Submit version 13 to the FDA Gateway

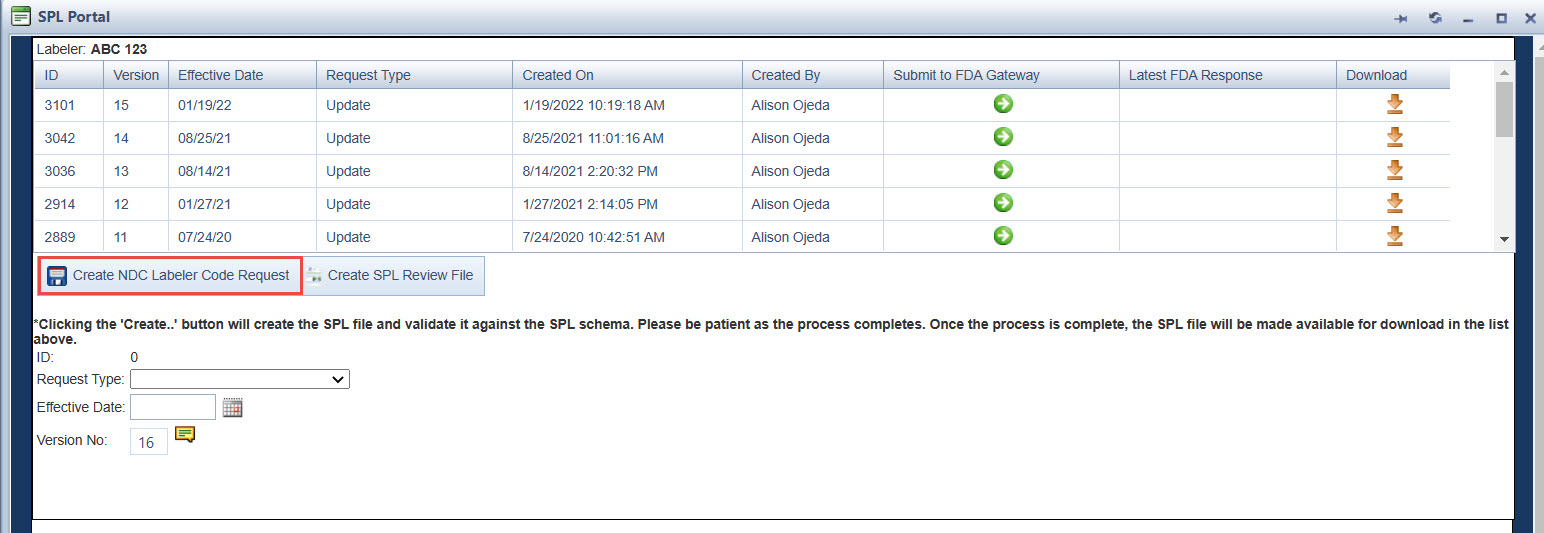click(x=1002, y=170)
